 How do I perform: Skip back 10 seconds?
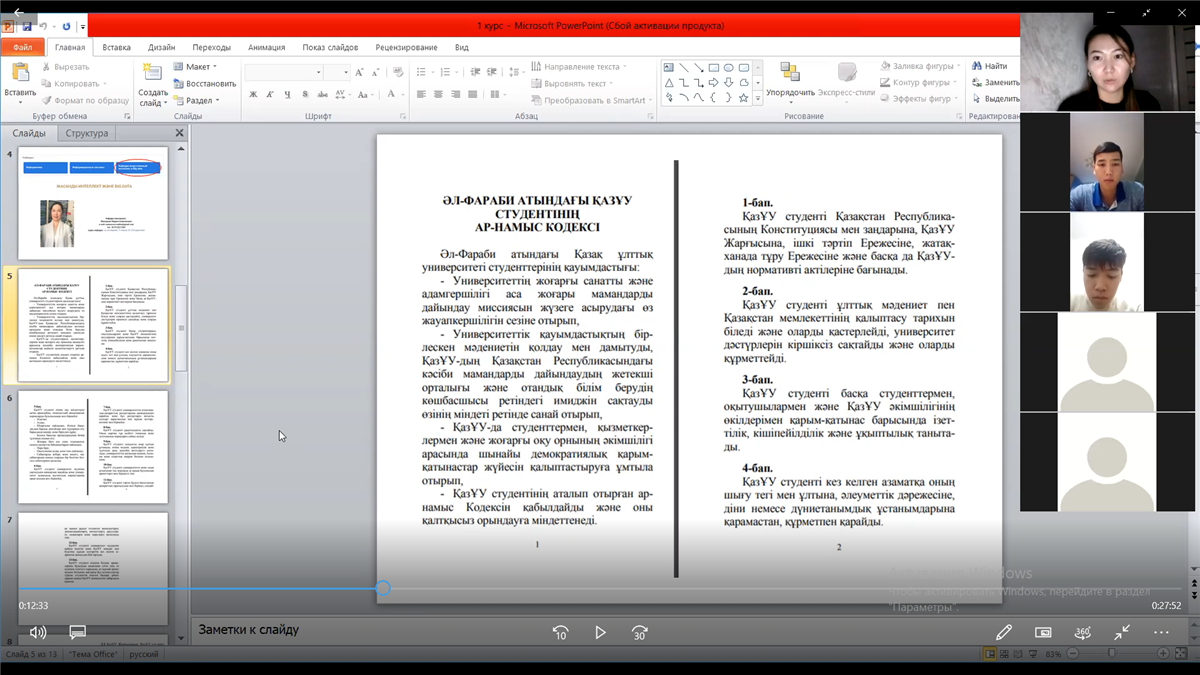pos(561,632)
